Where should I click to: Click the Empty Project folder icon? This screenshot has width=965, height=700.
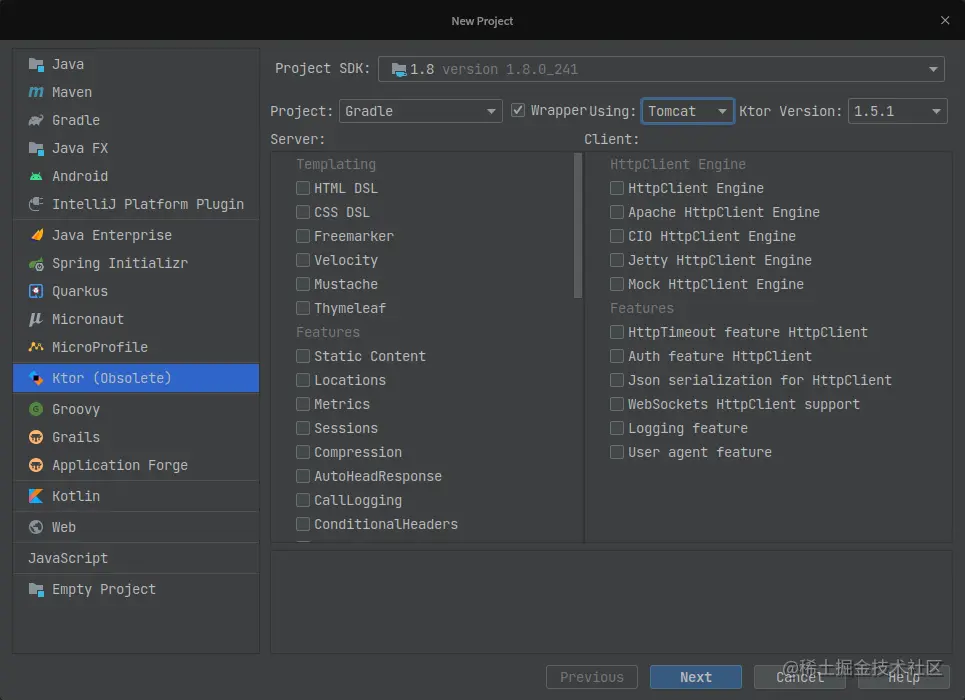click(x=36, y=589)
